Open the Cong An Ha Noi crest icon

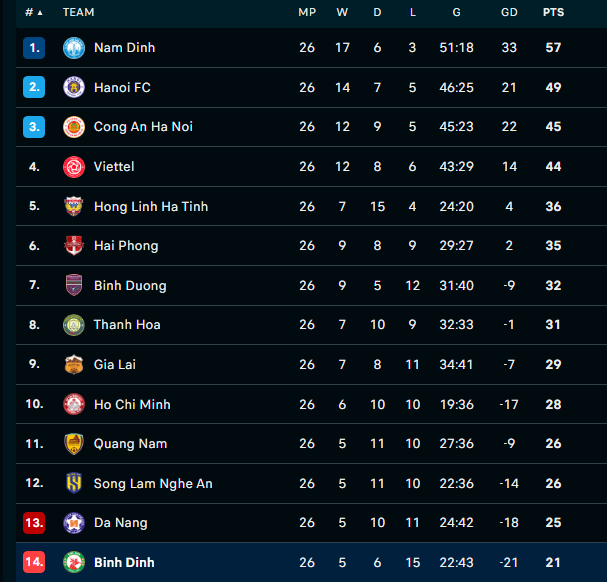click(74, 127)
